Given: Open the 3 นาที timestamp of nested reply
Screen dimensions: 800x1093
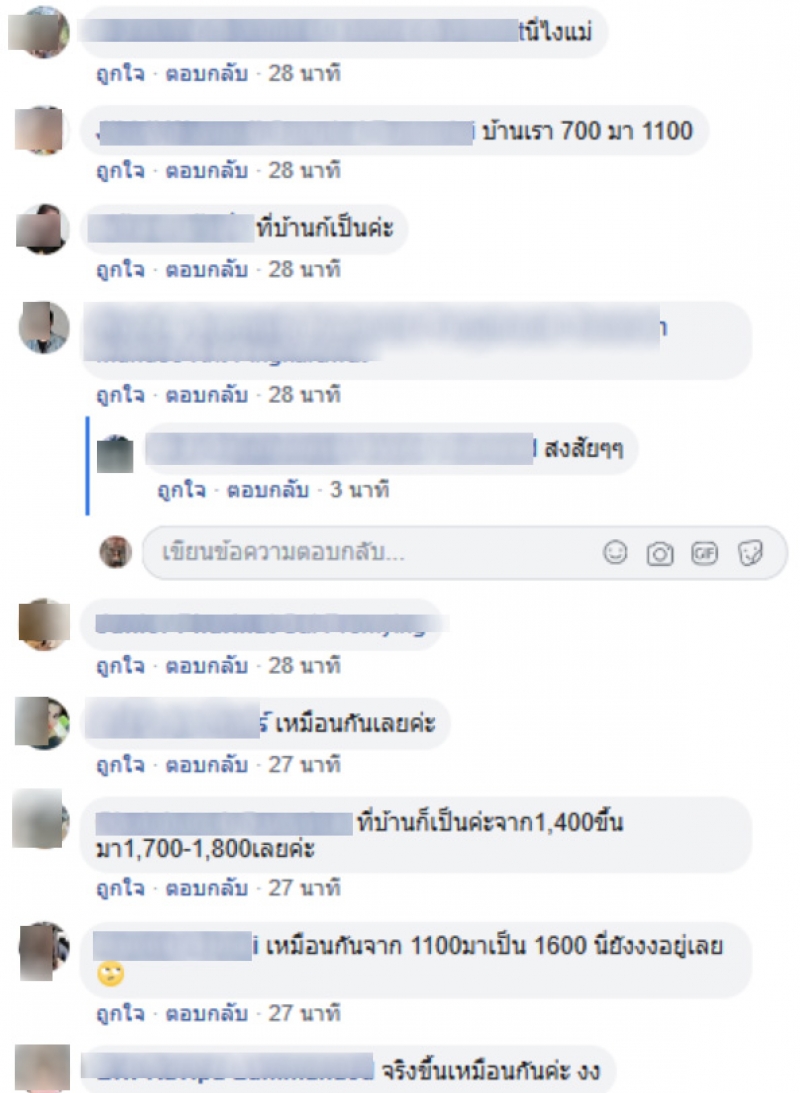Looking at the screenshot, I should click(x=359, y=490).
